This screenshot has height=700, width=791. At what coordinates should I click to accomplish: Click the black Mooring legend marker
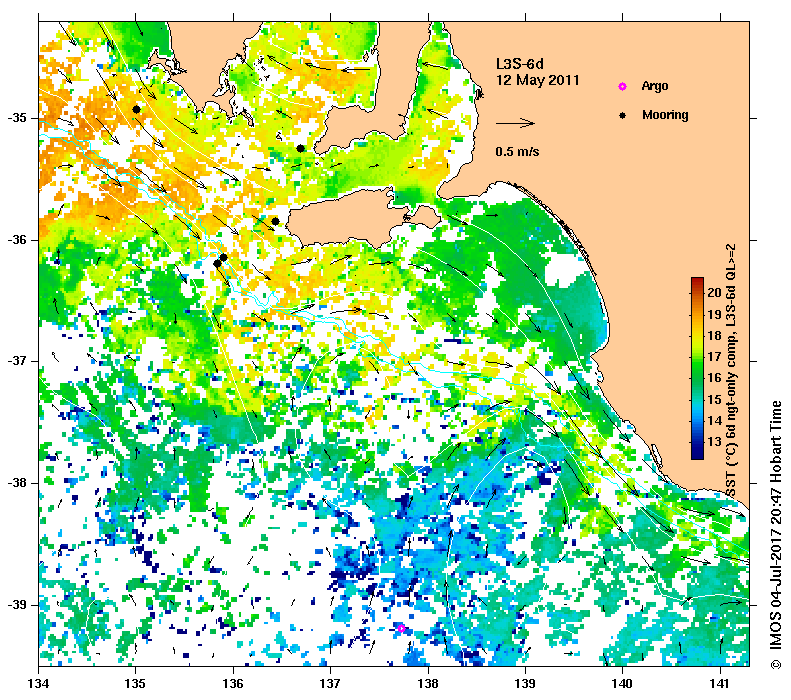click(623, 115)
